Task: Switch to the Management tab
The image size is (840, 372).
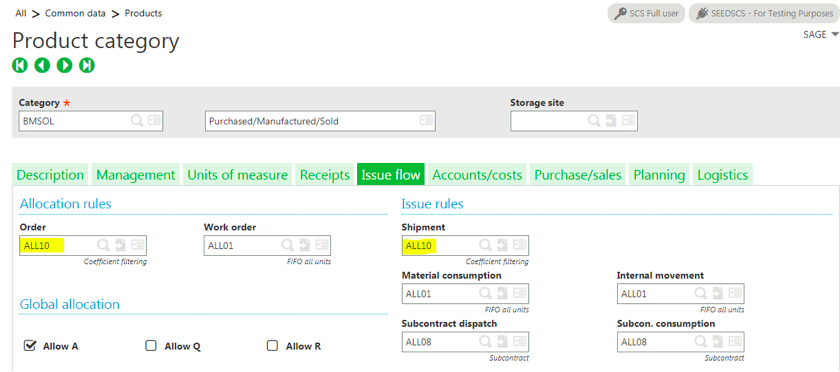Action: [136, 175]
